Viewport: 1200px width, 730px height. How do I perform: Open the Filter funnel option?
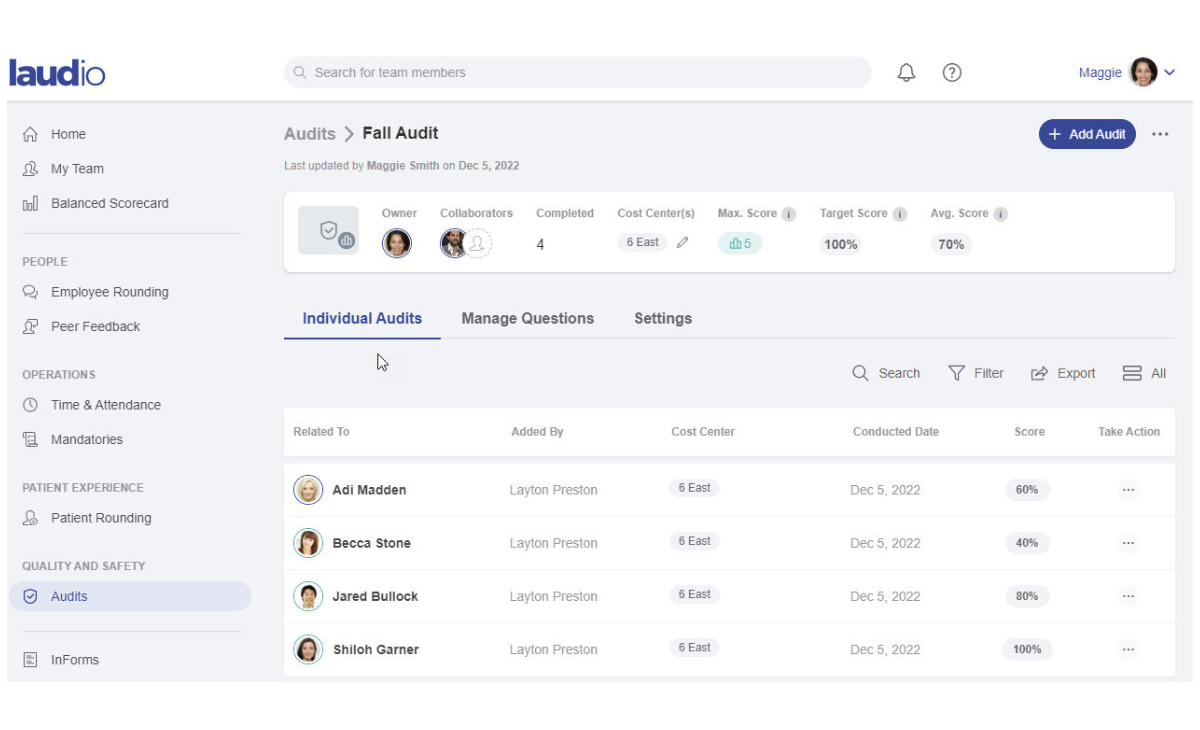(x=976, y=373)
